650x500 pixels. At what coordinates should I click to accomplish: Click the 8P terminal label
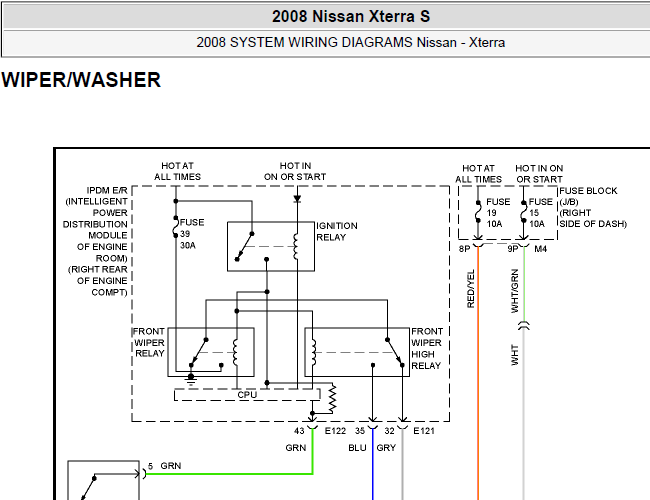click(464, 249)
